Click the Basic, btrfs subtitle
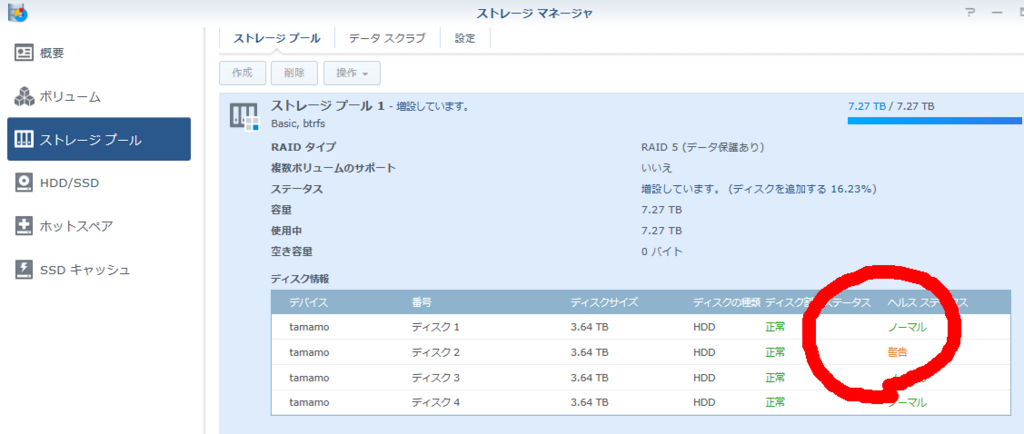Image resolution: width=1024 pixels, height=434 pixels. tap(300, 123)
